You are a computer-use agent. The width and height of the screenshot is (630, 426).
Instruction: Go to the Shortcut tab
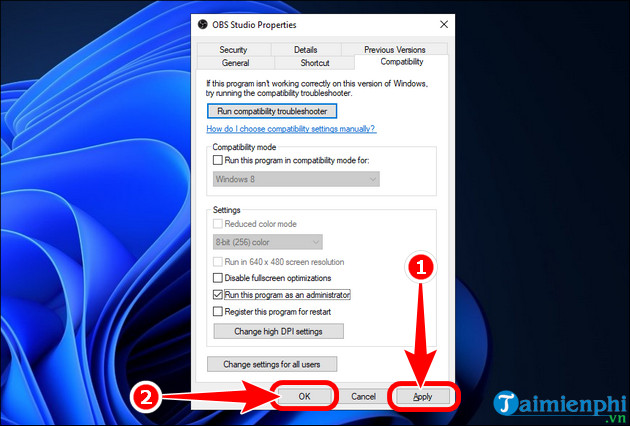(x=315, y=63)
